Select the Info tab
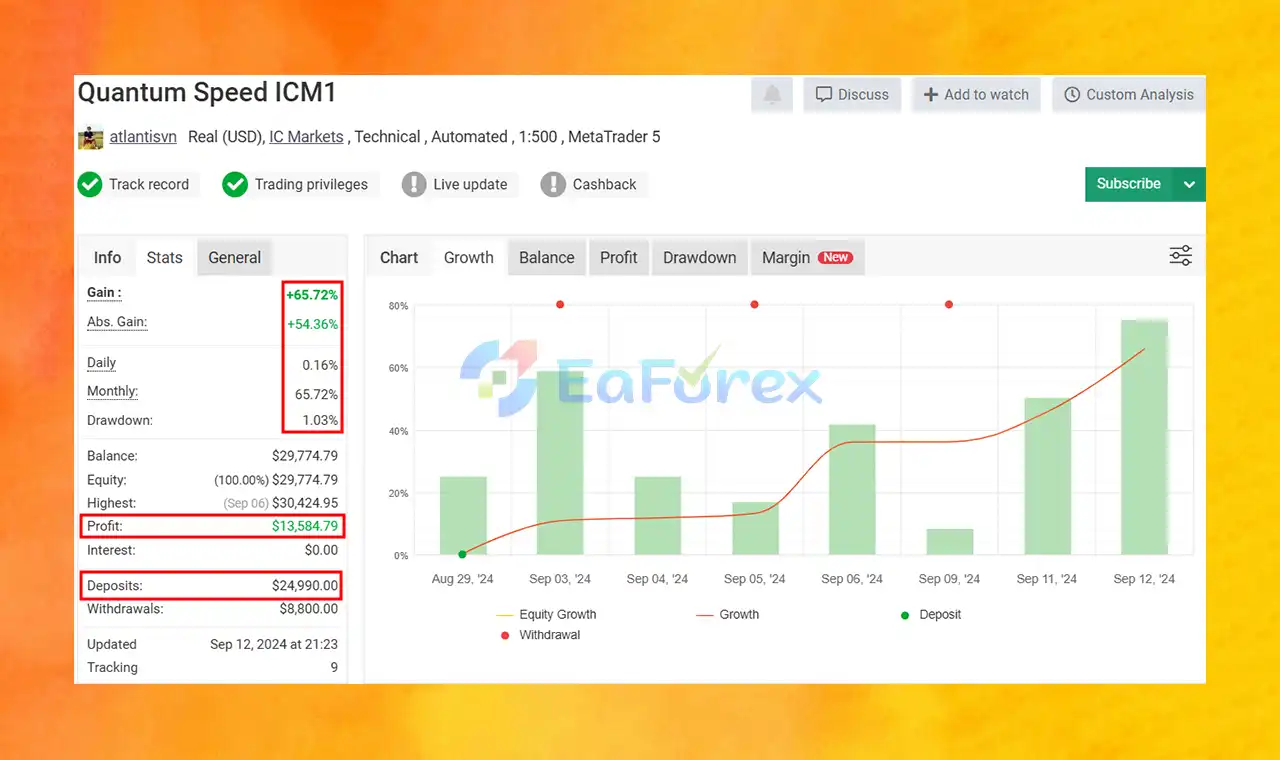 [107, 257]
